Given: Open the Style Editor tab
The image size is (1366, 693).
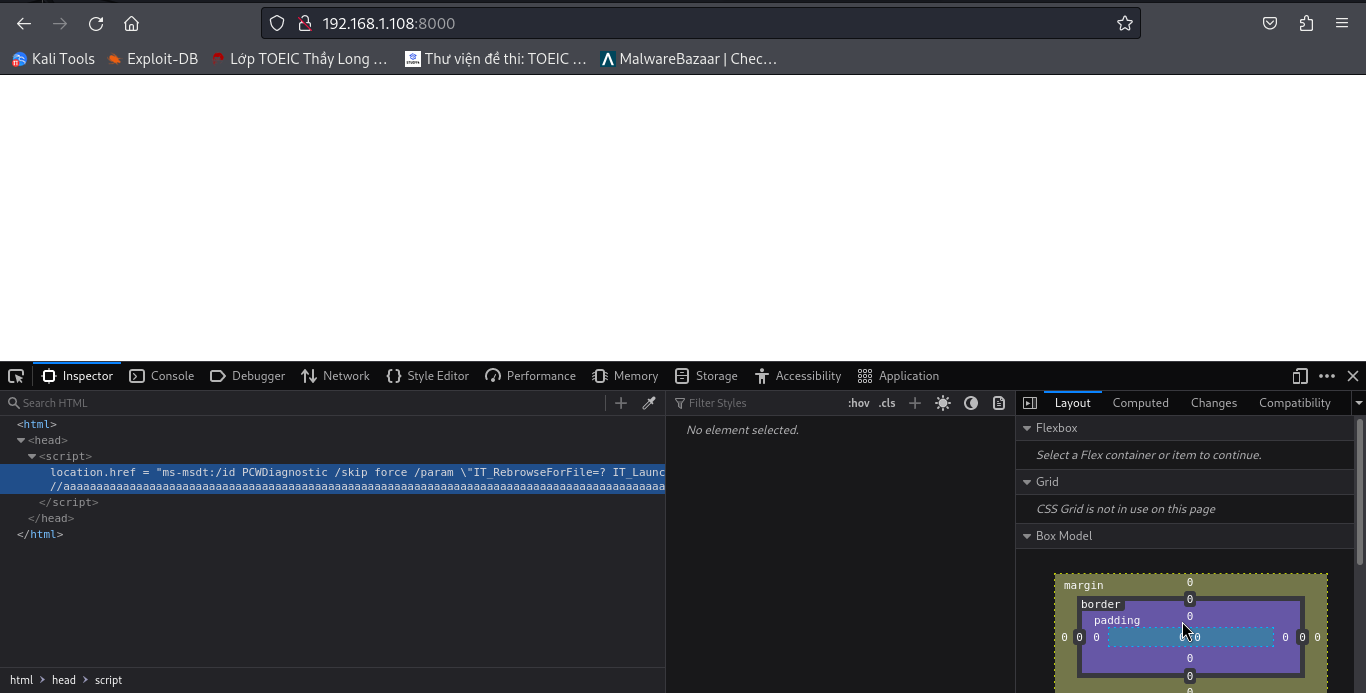Looking at the screenshot, I should (428, 376).
